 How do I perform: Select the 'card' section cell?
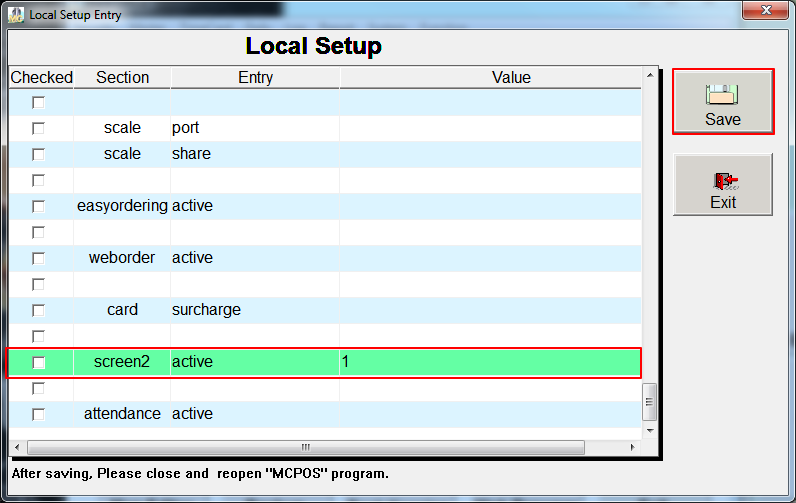coord(122,310)
